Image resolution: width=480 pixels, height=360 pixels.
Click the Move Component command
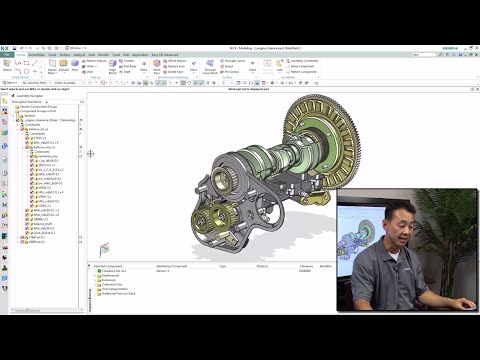click(x=299, y=66)
